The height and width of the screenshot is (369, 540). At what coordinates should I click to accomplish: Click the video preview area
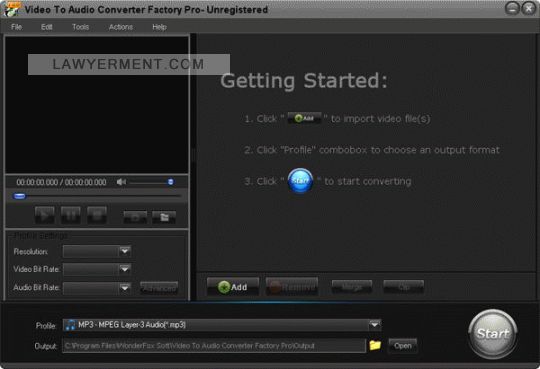point(96,105)
